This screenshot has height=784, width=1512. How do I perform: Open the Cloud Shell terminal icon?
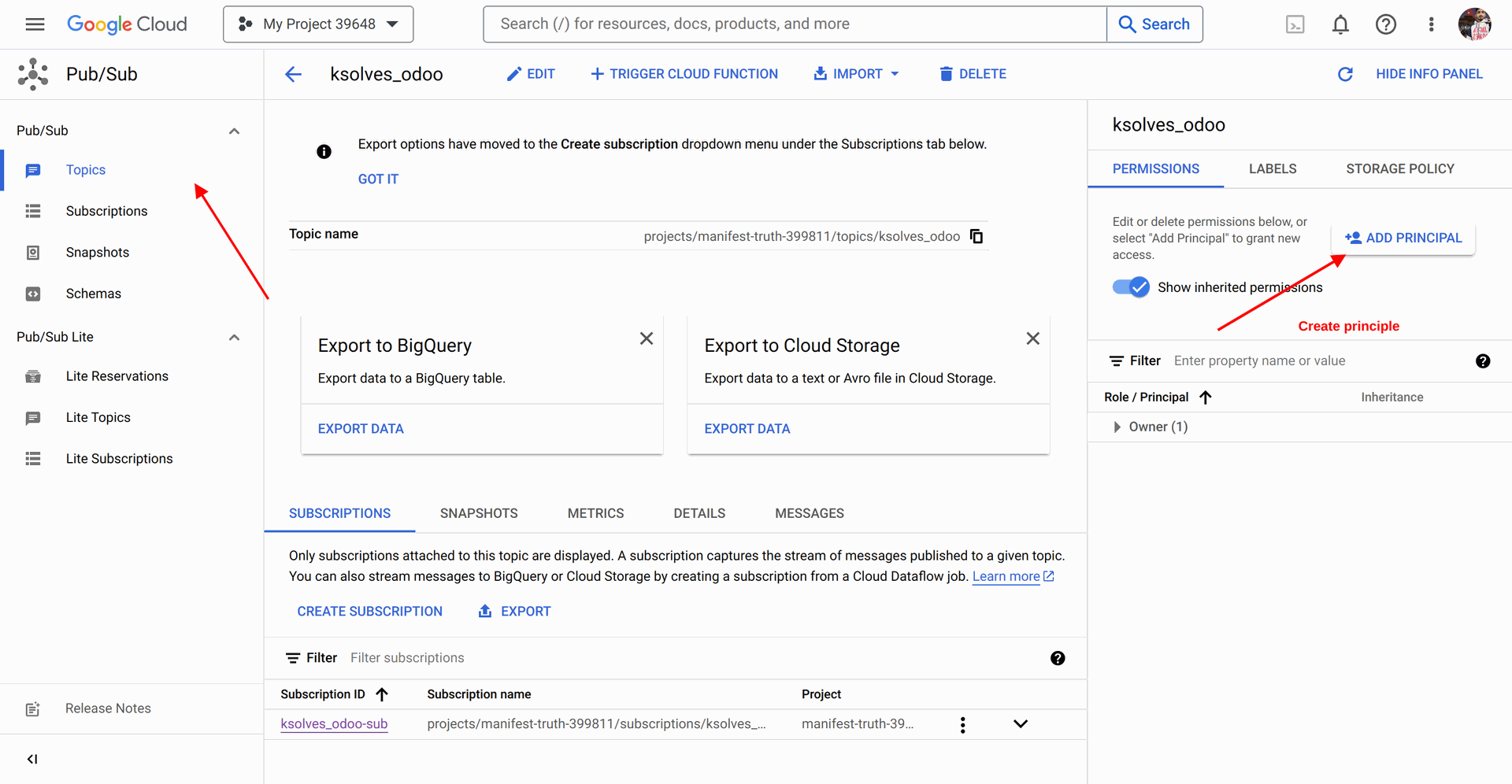click(1295, 24)
